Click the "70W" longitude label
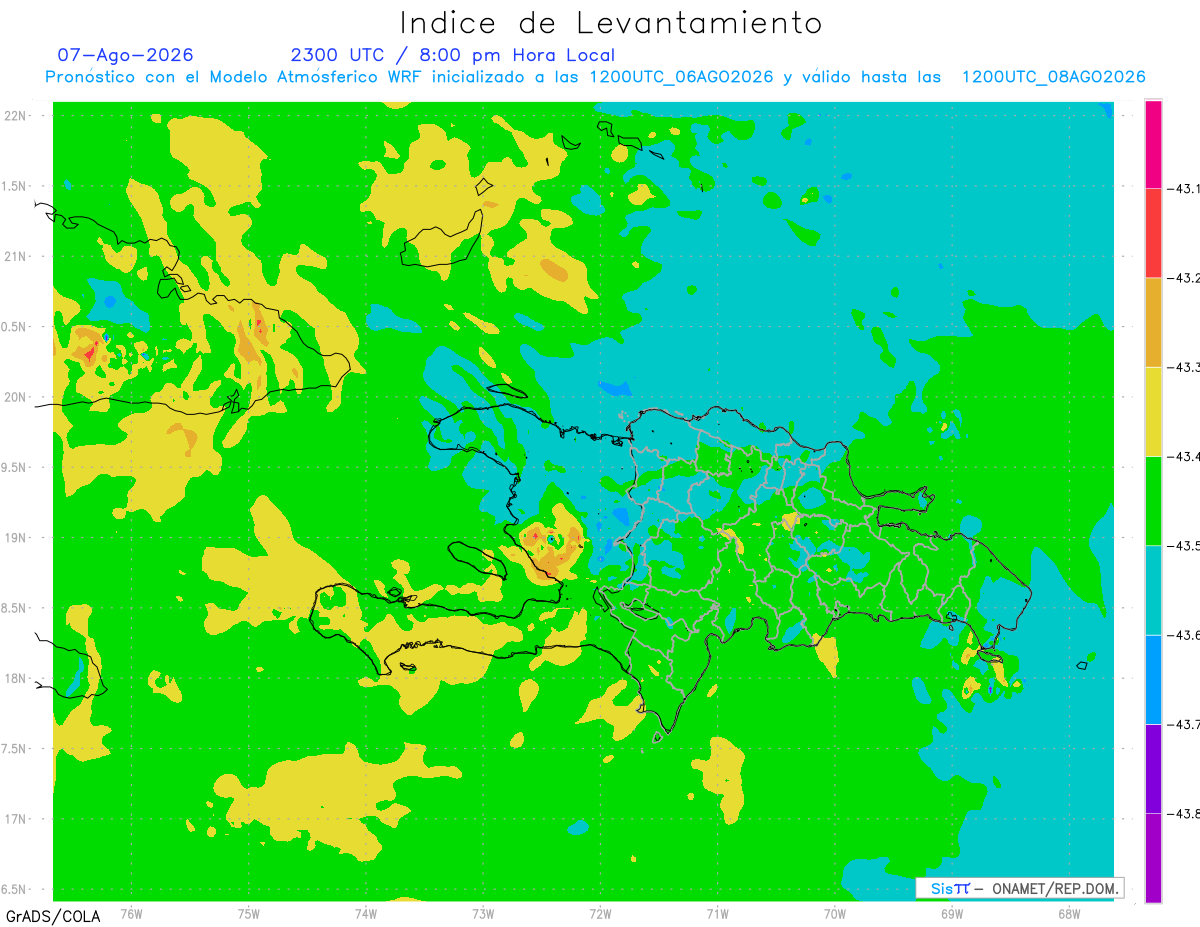Viewport: 1200px width, 927px height. 834,913
